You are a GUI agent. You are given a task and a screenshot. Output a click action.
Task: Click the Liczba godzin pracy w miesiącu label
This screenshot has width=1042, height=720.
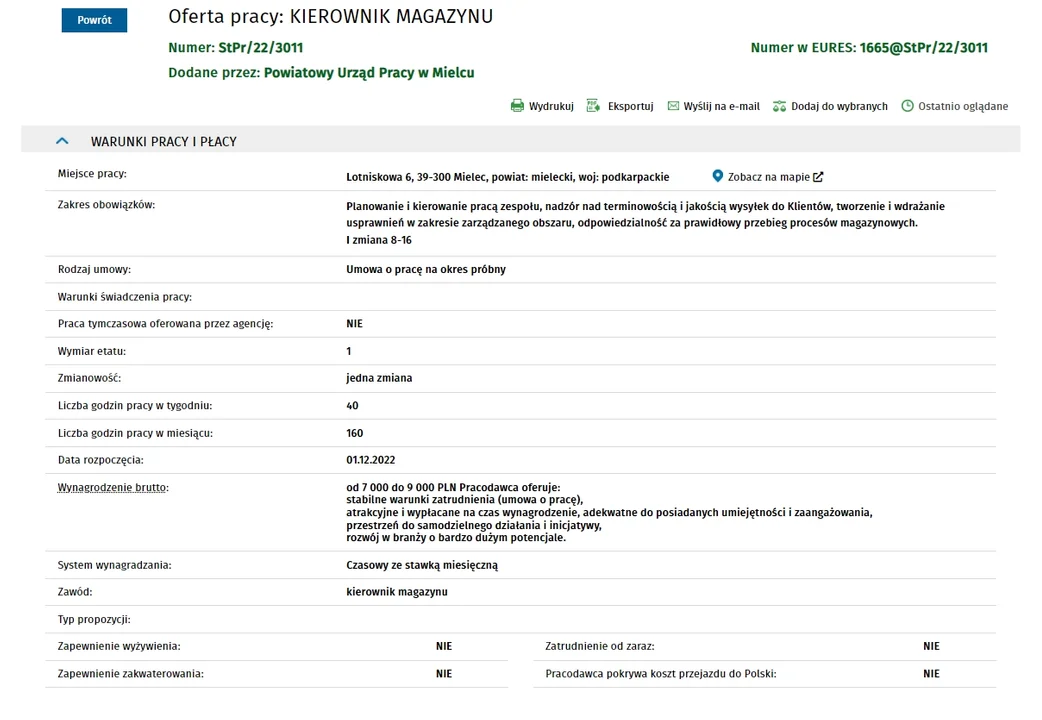(x=136, y=433)
